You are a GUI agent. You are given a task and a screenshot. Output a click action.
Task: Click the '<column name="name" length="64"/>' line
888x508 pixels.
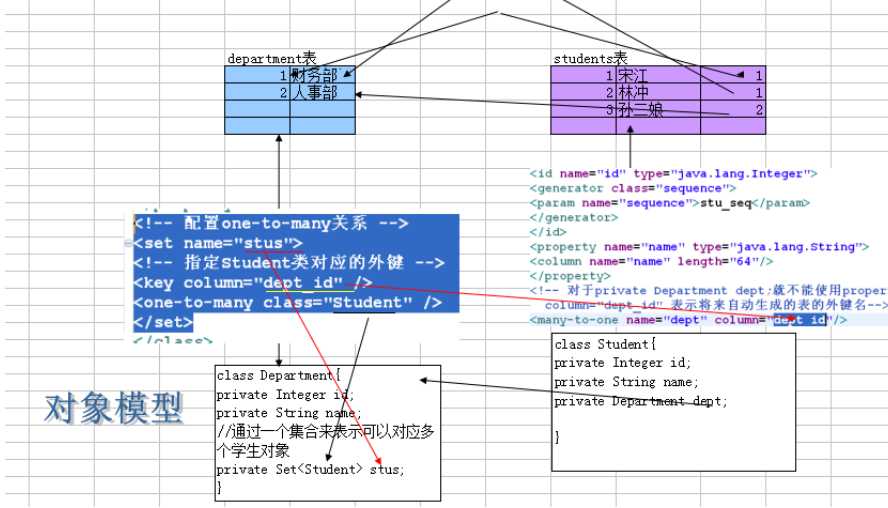(651, 262)
